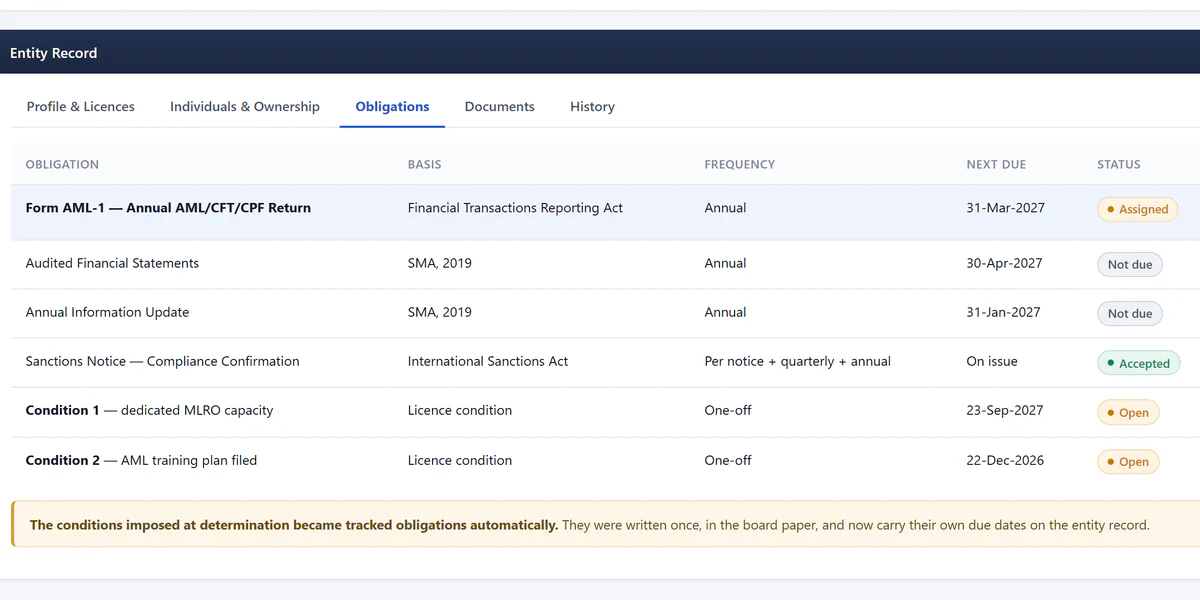The height and width of the screenshot is (600, 1200).
Task: Click the BASIS column header
Action: point(424,164)
